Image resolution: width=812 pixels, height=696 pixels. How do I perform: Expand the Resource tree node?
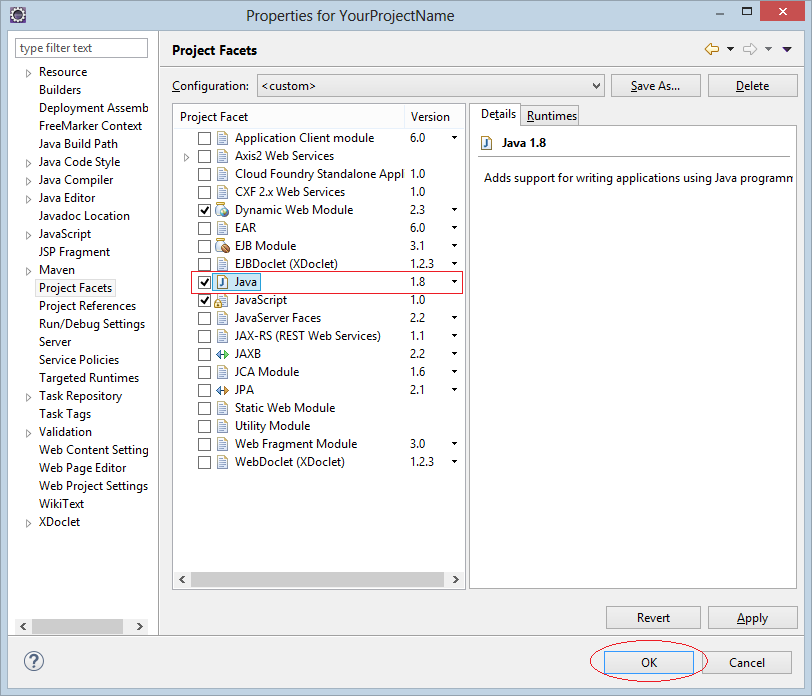coord(28,73)
